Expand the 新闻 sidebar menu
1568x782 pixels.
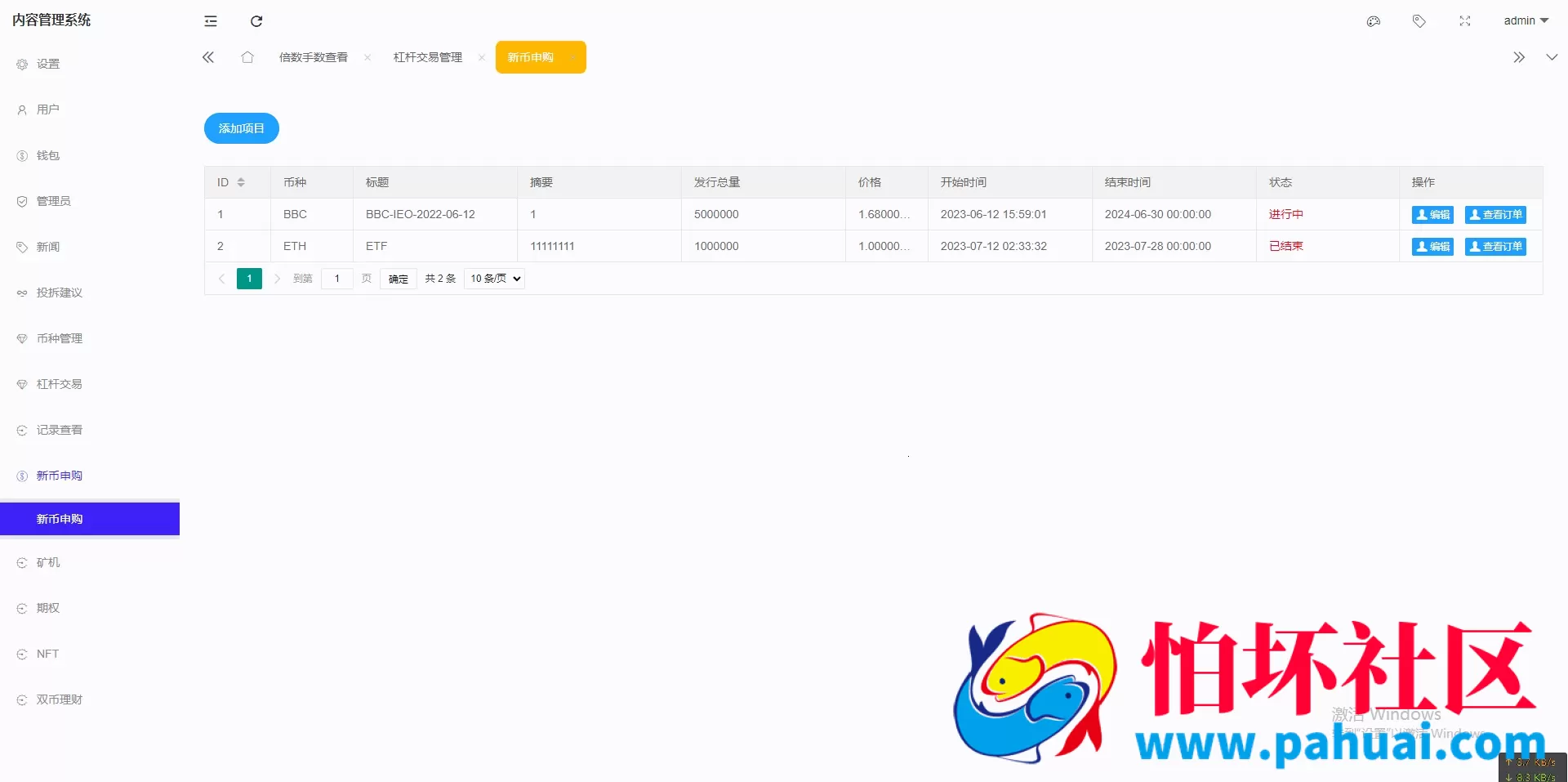pyautogui.click(x=90, y=247)
